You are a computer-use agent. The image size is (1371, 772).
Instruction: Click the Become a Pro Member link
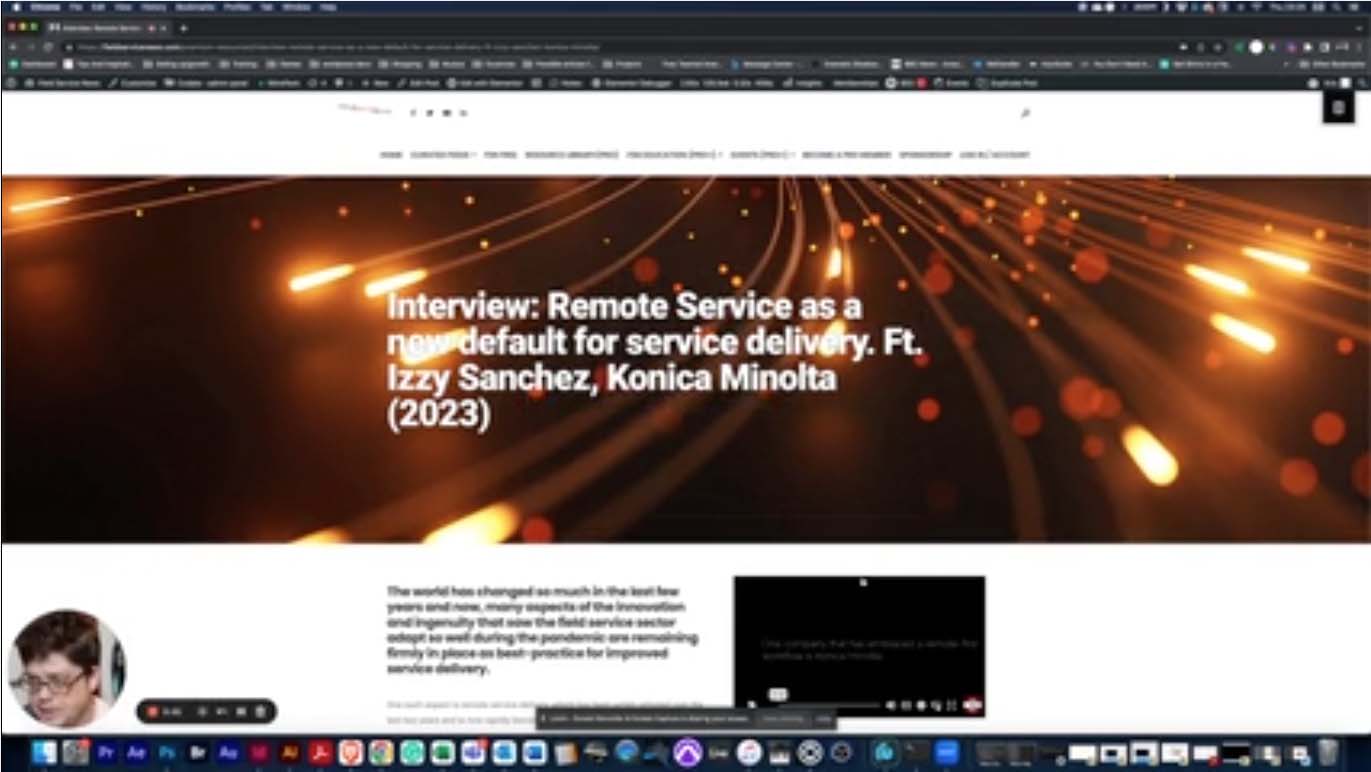tap(845, 155)
